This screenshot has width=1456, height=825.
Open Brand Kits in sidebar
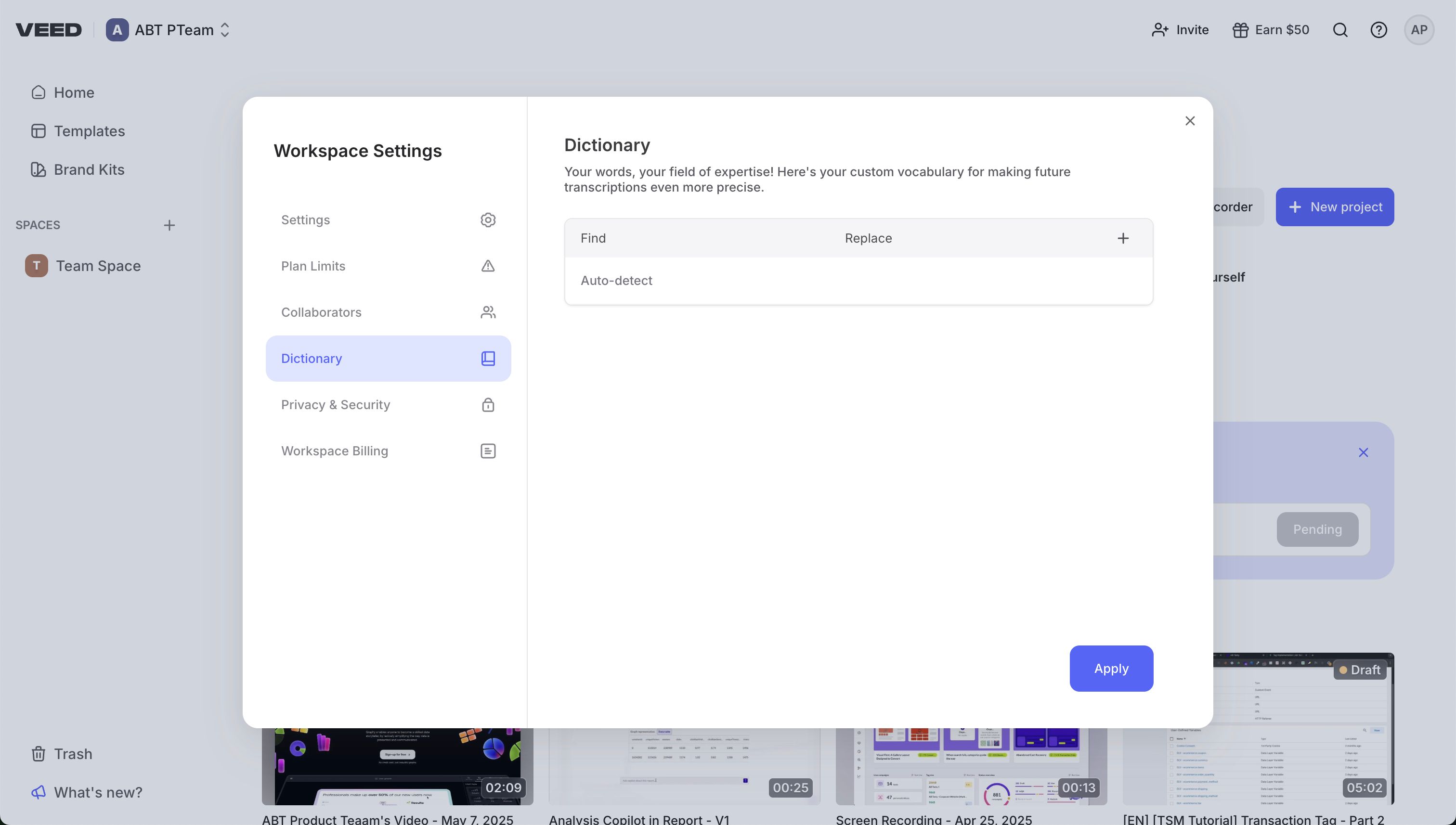[x=78, y=169]
